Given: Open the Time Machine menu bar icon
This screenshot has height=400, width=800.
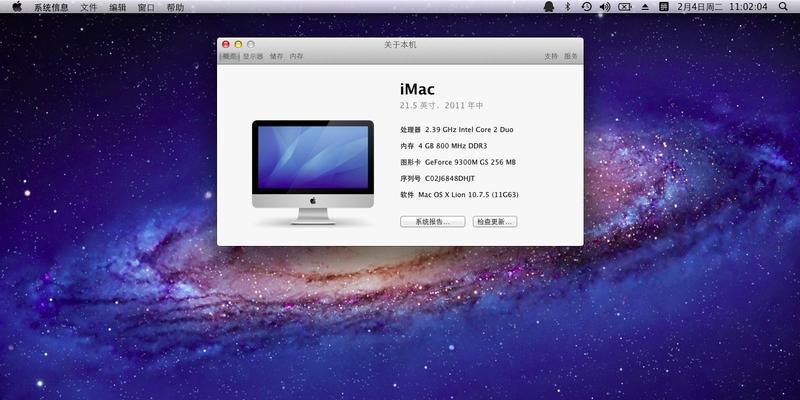Looking at the screenshot, I should pyautogui.click(x=587, y=7).
